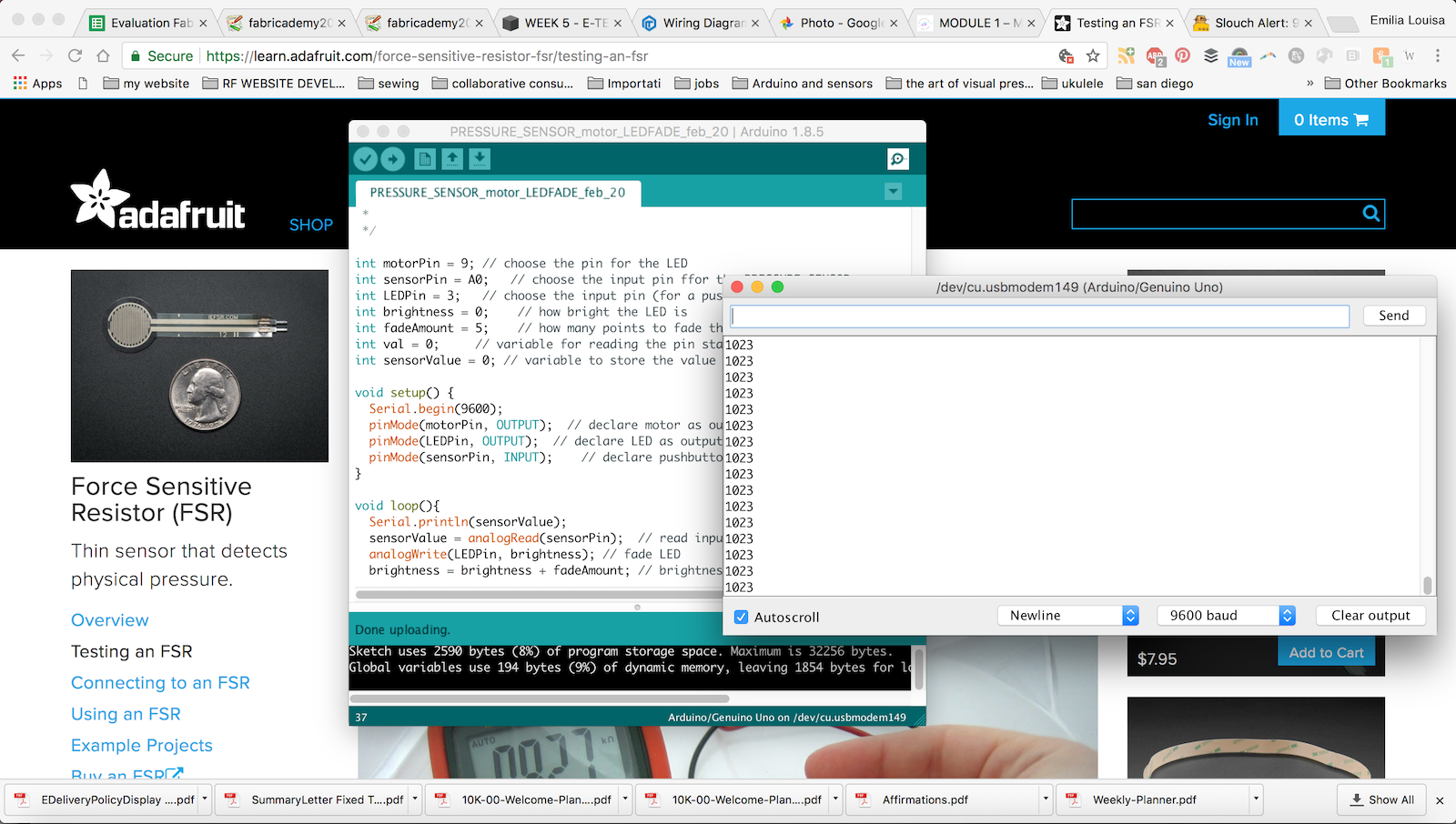Open the Newline line ending dropdown
1456x824 pixels.
[1068, 616]
